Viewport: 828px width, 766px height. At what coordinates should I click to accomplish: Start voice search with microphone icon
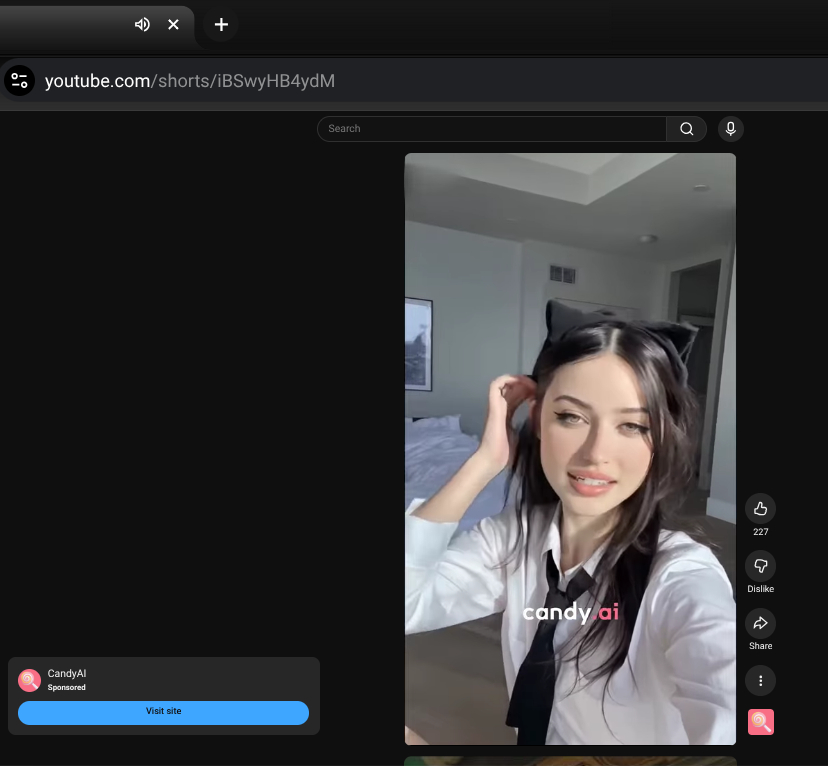(730, 129)
